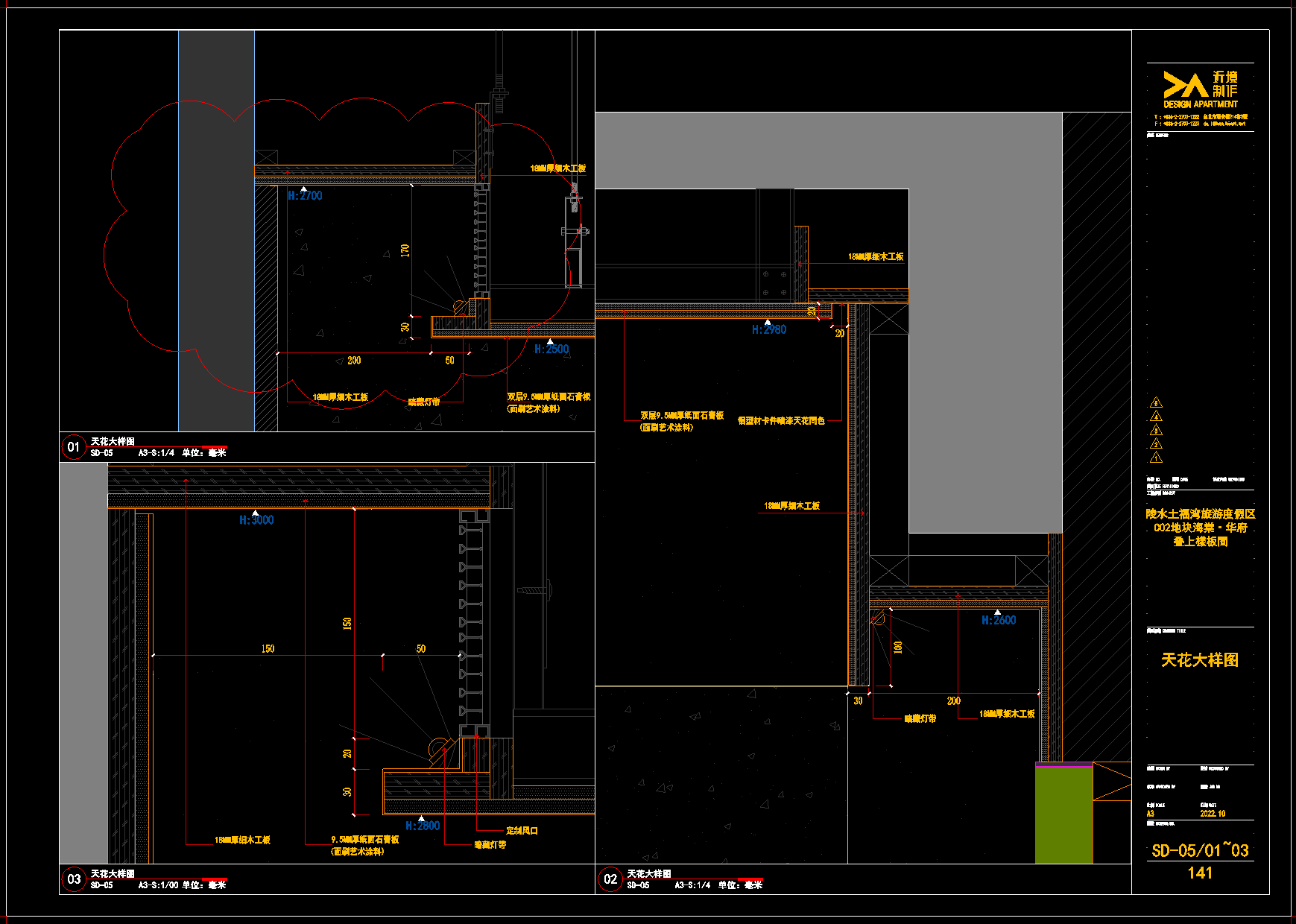Select the large 天花大样图 title text
The image size is (1296, 924).
click(x=1200, y=660)
